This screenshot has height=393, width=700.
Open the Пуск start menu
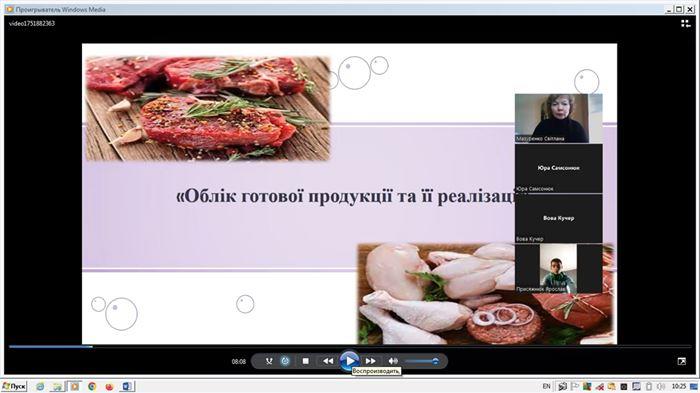[14, 386]
